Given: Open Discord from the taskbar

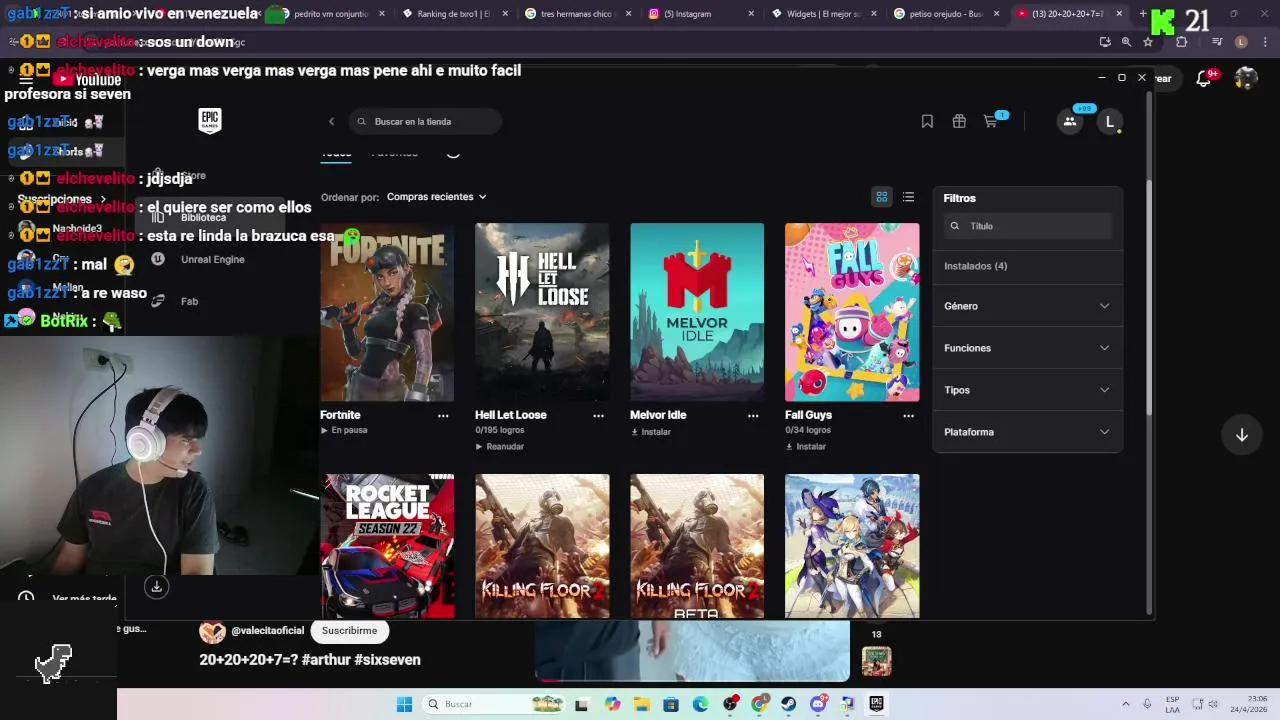Looking at the screenshot, I should point(818,704).
